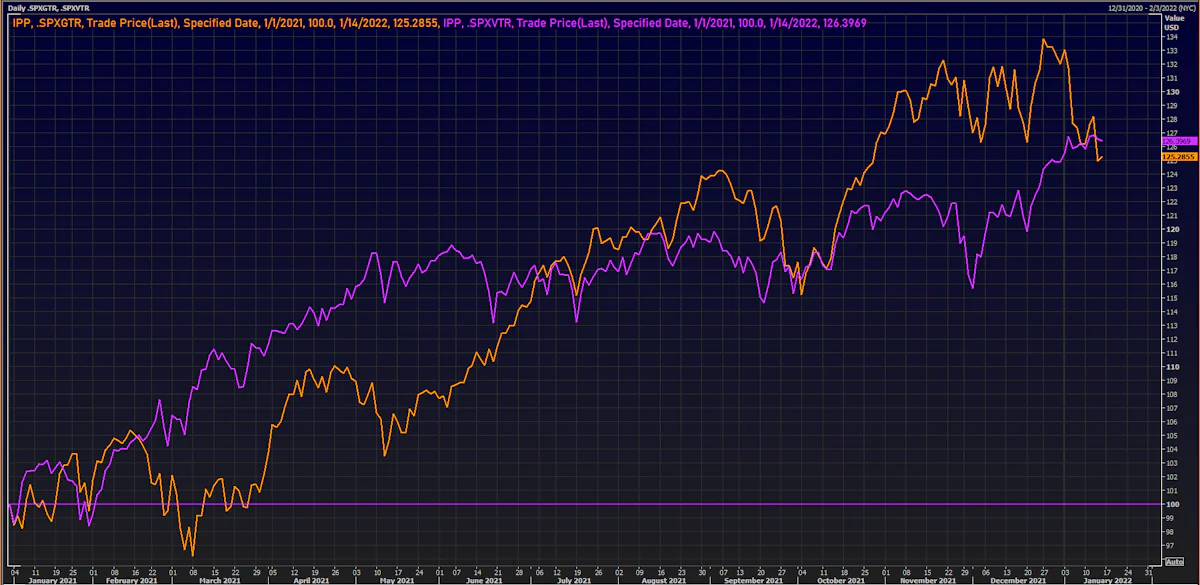This screenshot has width=1200, height=585.
Task: Select the purple .SPXVTR series legend text
Action: click(x=654, y=21)
